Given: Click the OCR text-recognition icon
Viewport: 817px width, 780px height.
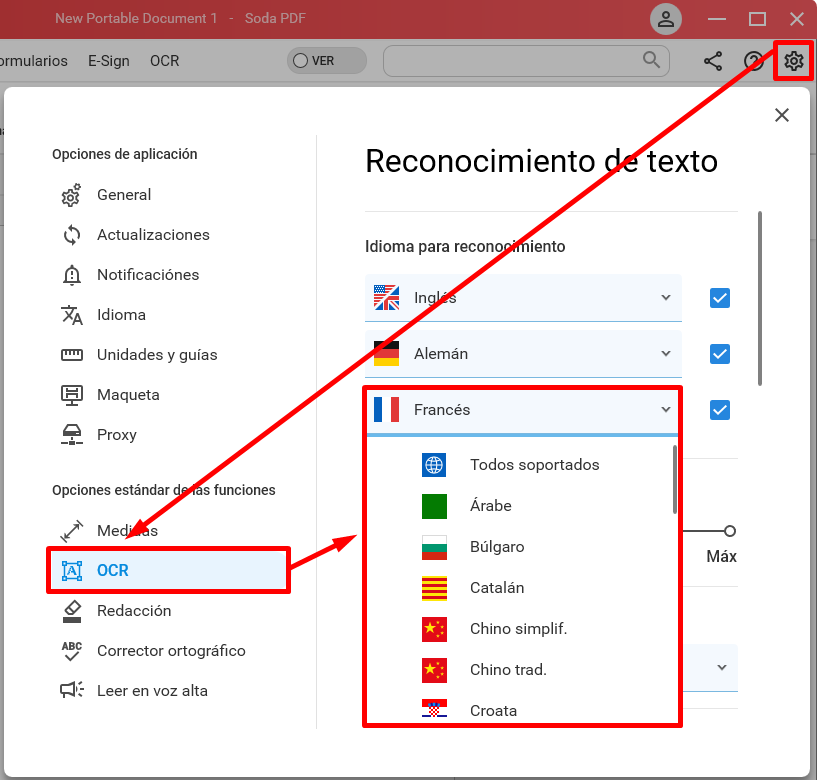Looking at the screenshot, I should click(x=71, y=571).
